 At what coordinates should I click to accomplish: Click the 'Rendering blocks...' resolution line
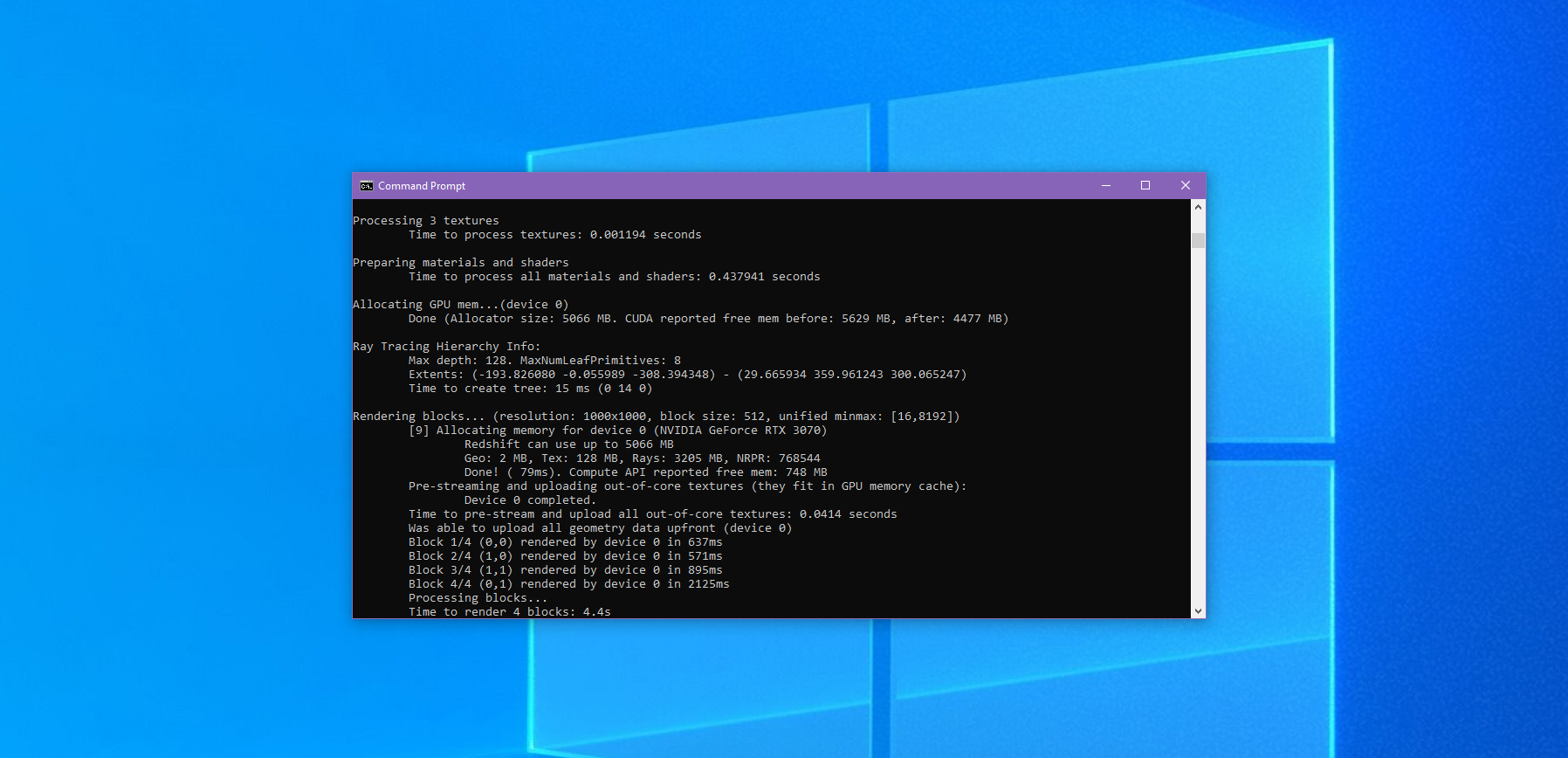[x=657, y=417]
